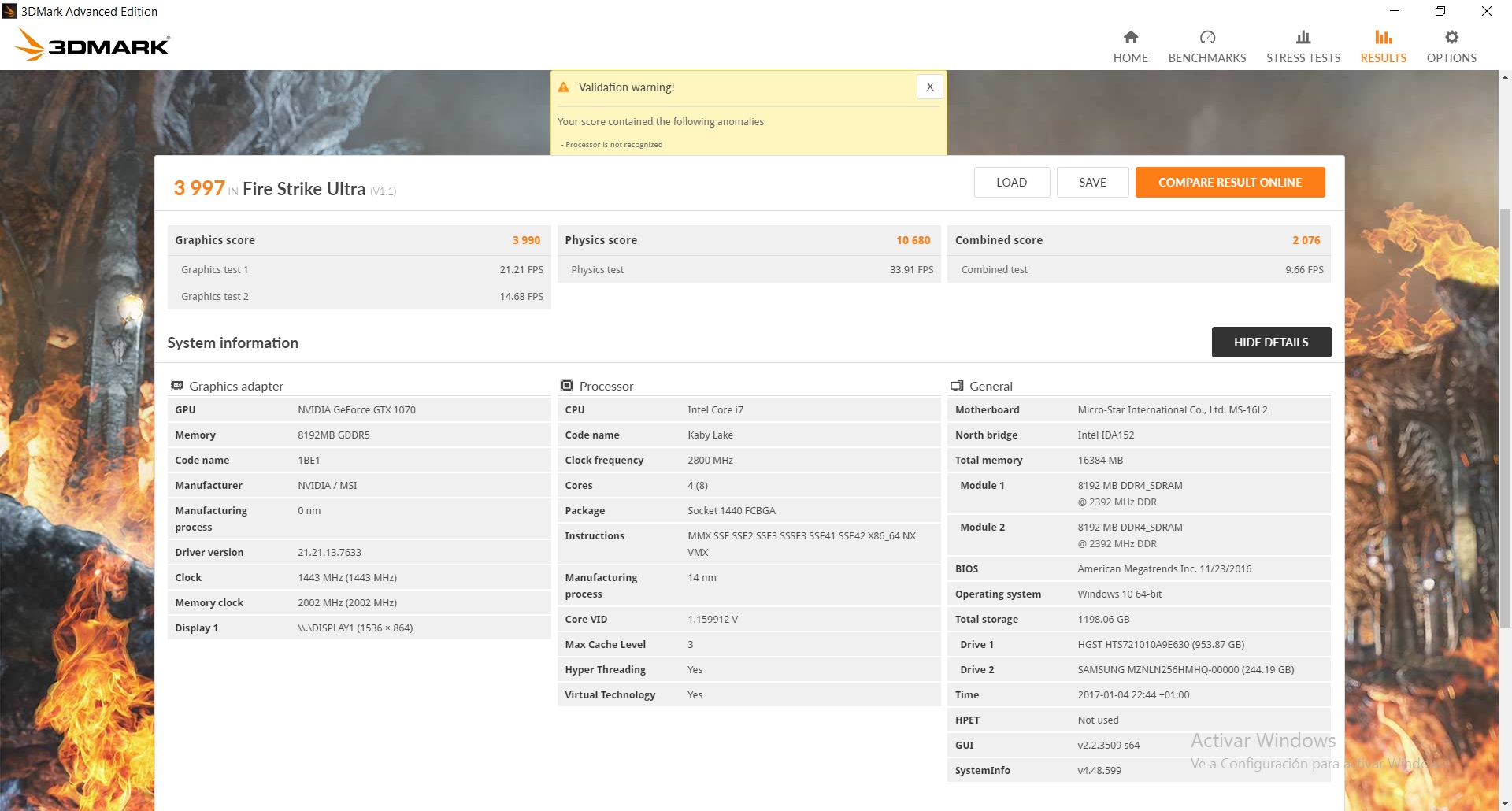Click the scrollbar down arrow
Image resolution: width=1512 pixels, height=811 pixels.
(1505, 804)
